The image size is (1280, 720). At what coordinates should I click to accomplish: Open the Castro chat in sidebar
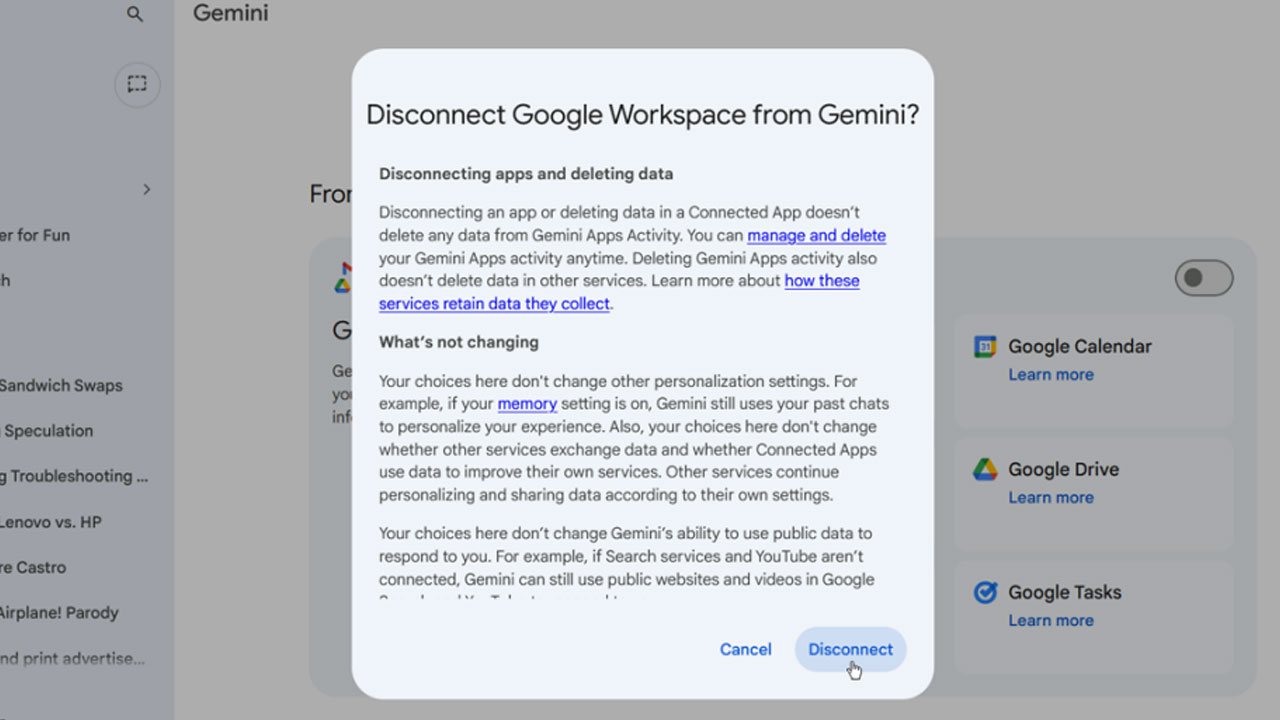[33, 568]
